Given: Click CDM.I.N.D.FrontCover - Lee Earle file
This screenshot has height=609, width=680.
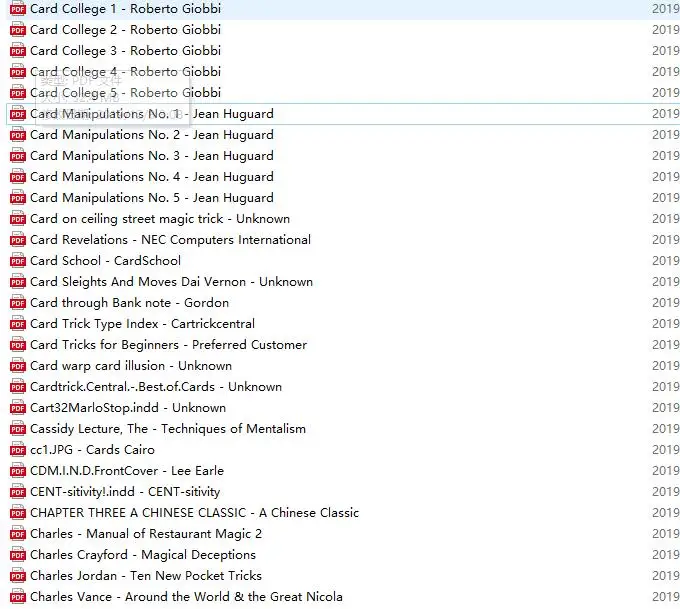Looking at the screenshot, I should point(126,471).
